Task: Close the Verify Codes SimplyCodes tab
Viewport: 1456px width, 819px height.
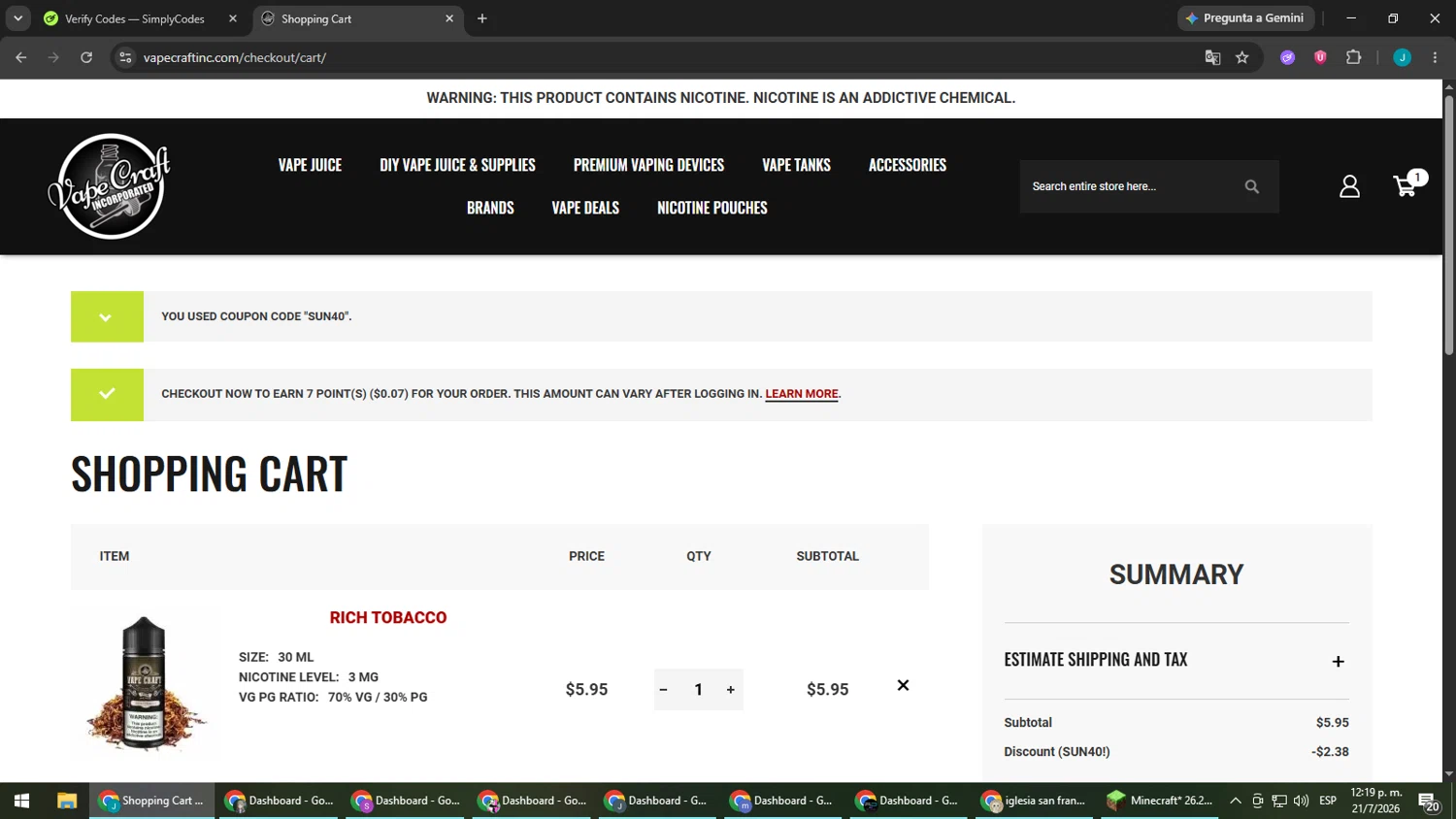Action: pyautogui.click(x=233, y=18)
